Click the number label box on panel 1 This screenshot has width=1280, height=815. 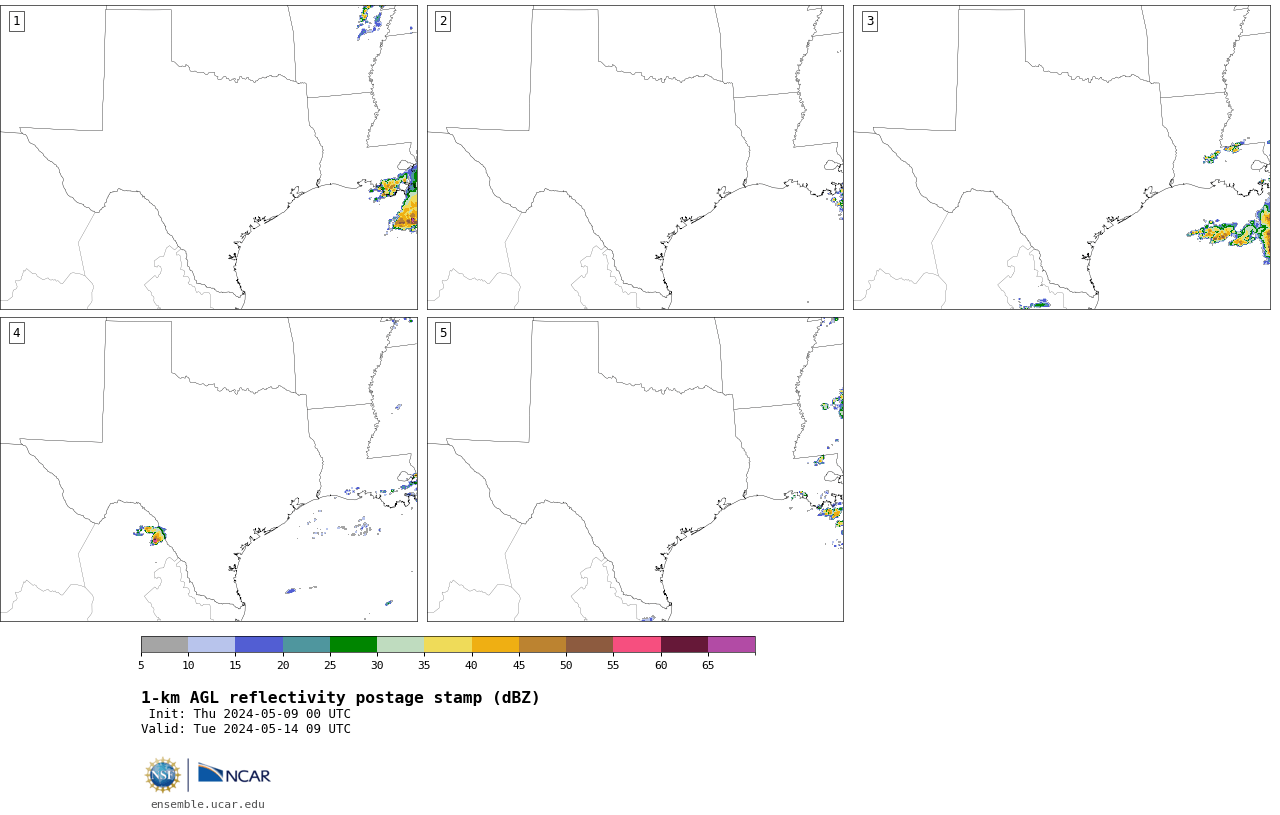click(16, 21)
